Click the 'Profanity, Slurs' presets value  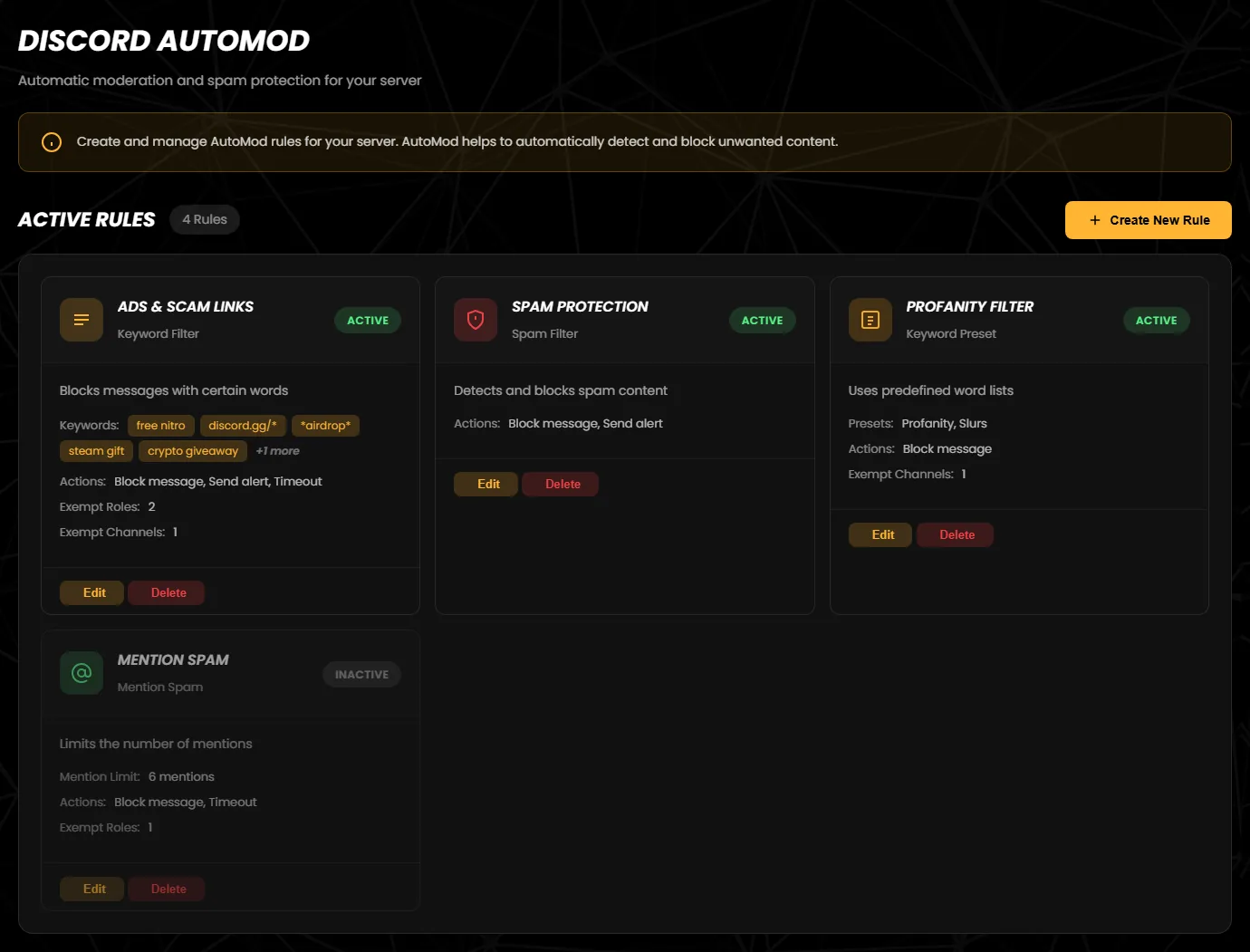(944, 424)
